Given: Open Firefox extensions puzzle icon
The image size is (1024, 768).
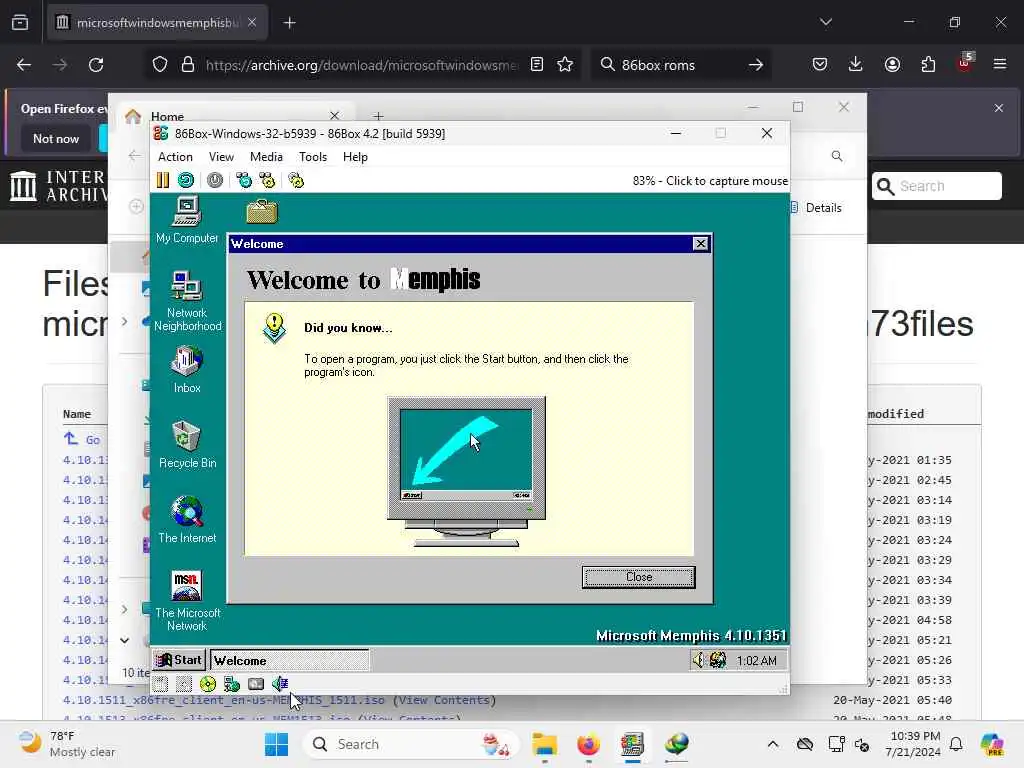Looking at the screenshot, I should point(928,65).
